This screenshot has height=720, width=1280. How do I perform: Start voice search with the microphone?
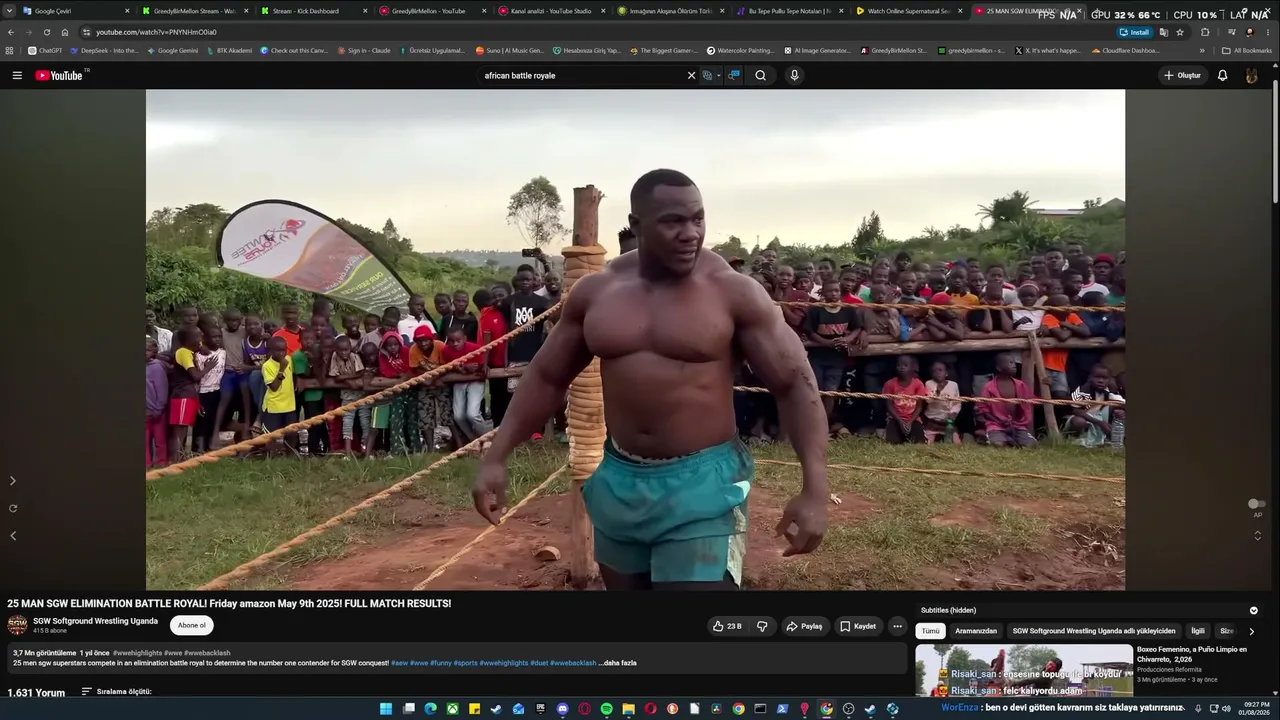coord(794,75)
